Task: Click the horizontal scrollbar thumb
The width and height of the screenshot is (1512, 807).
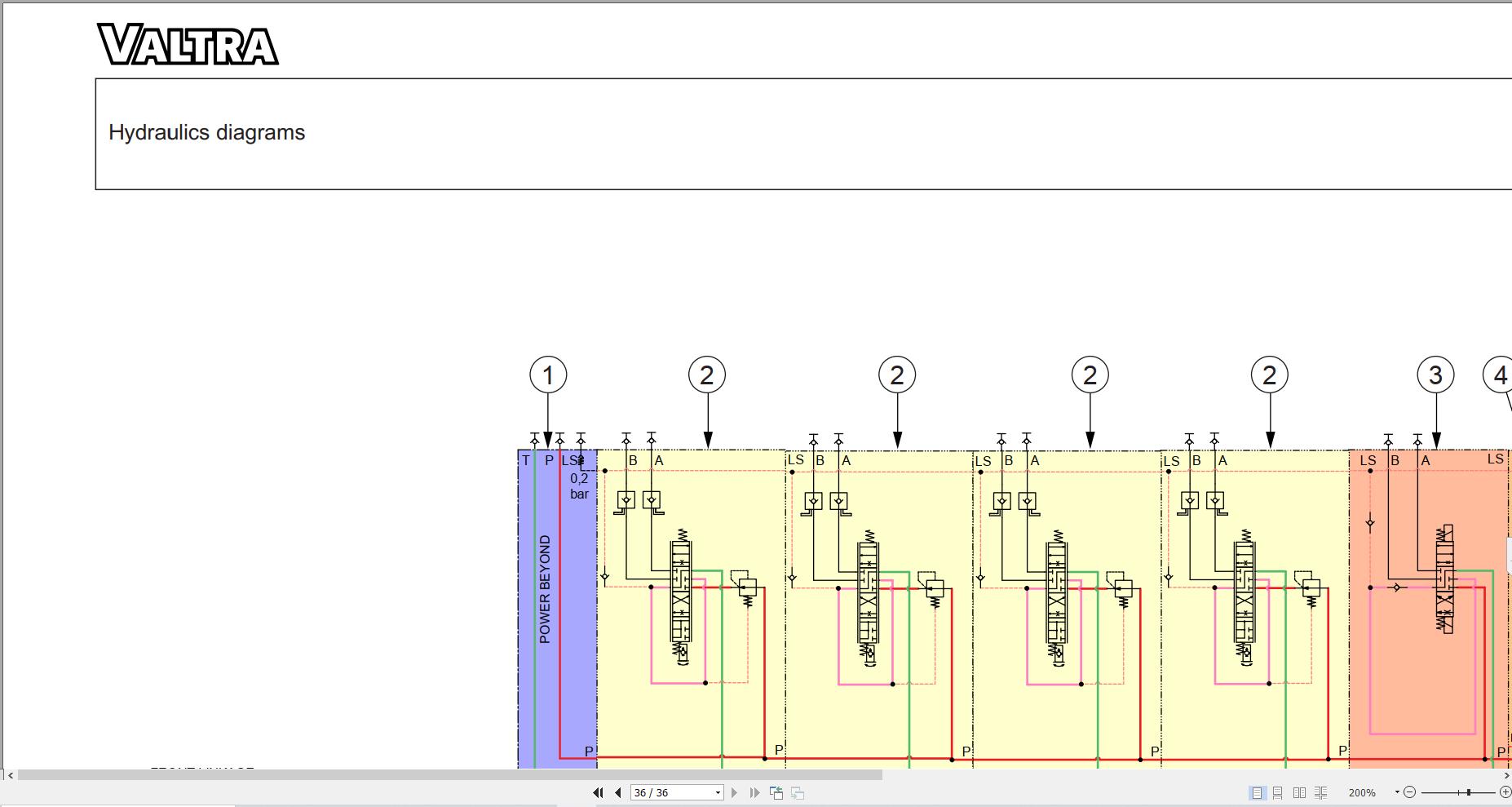Action: (x=449, y=775)
